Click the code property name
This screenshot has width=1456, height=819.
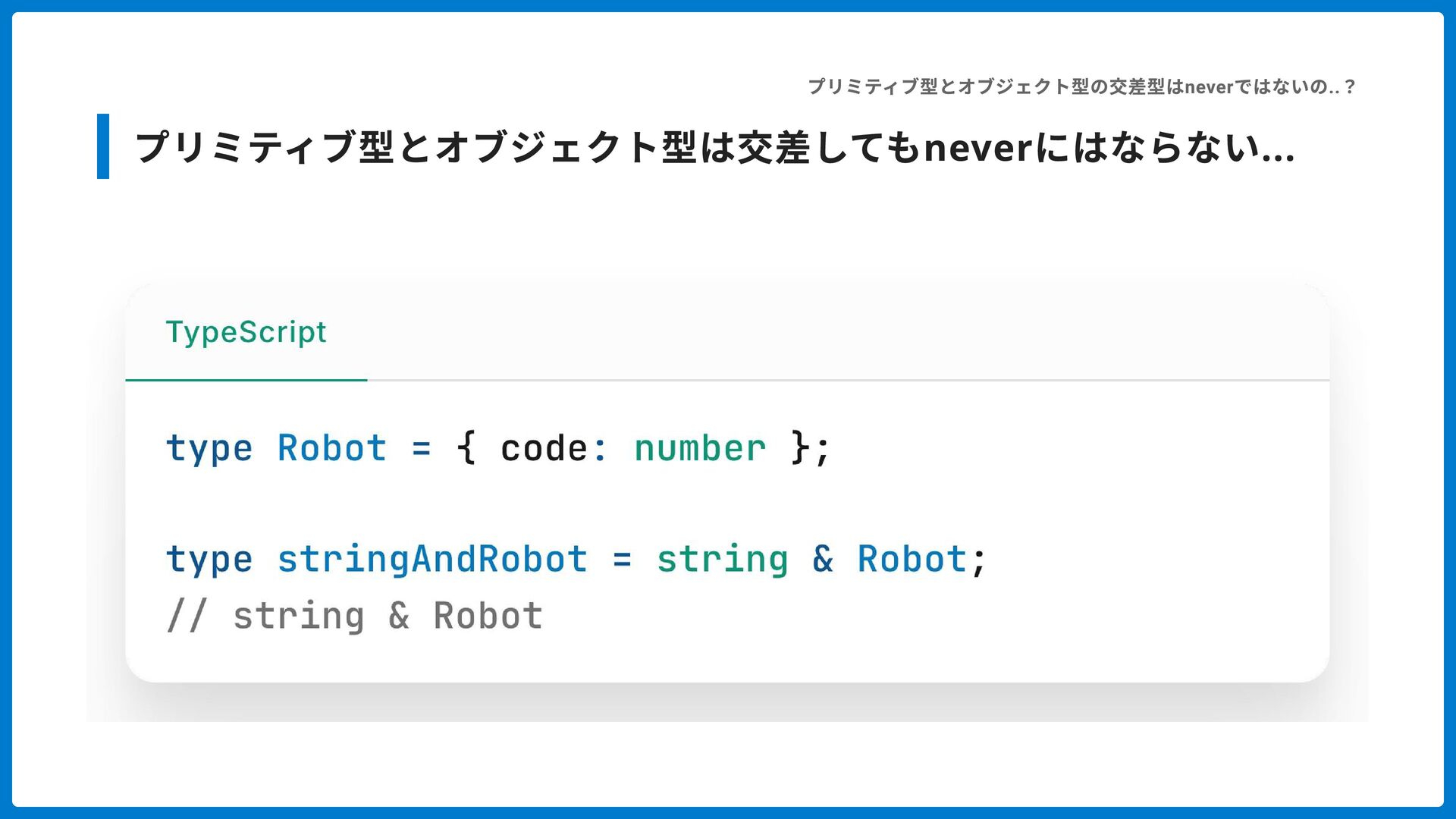(x=544, y=448)
